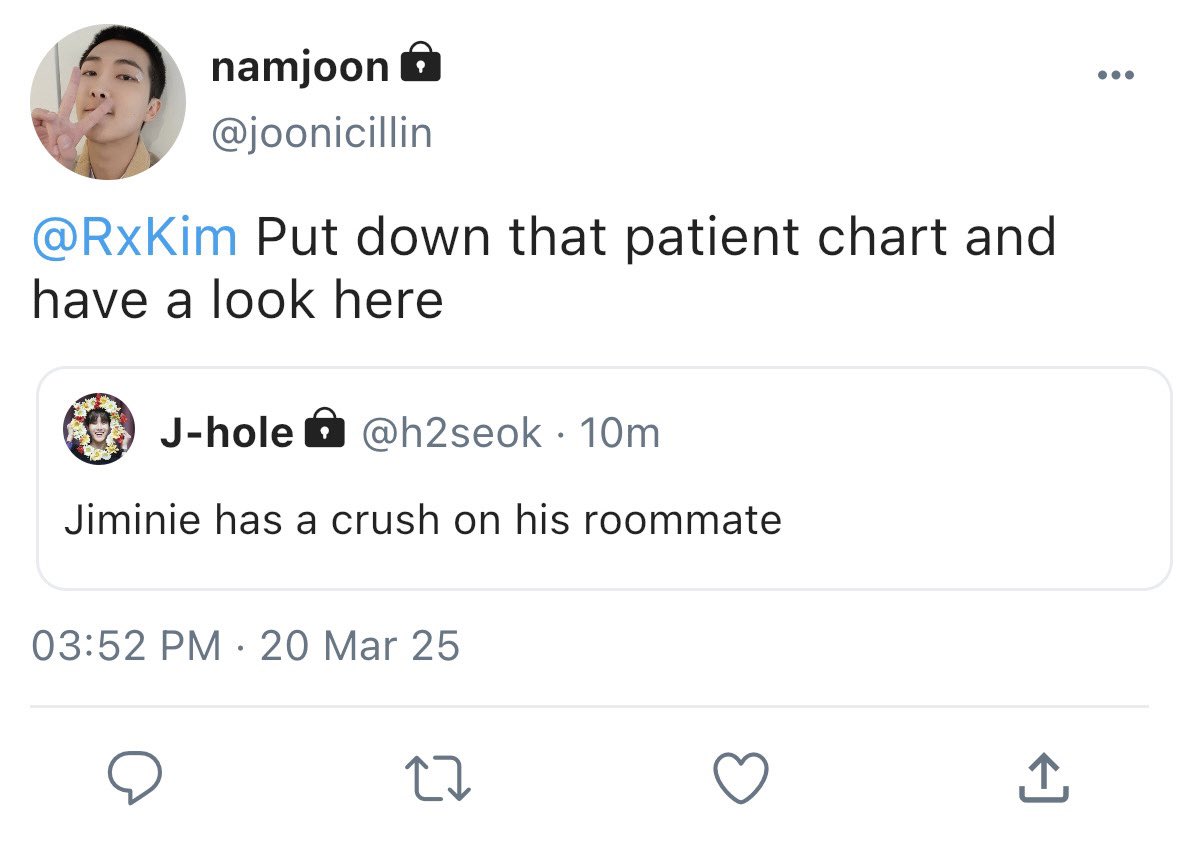Click the lock icon beside J-hole
The height and width of the screenshot is (844, 1179).
[324, 428]
